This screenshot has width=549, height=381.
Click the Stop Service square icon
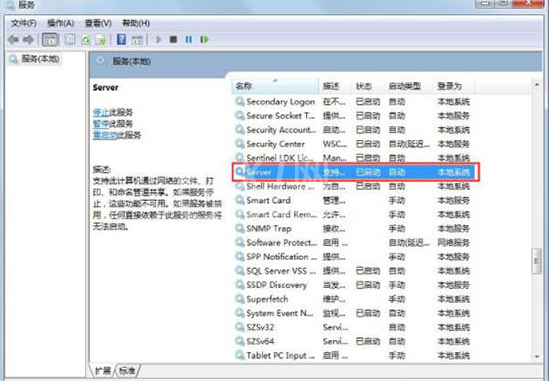(173, 40)
